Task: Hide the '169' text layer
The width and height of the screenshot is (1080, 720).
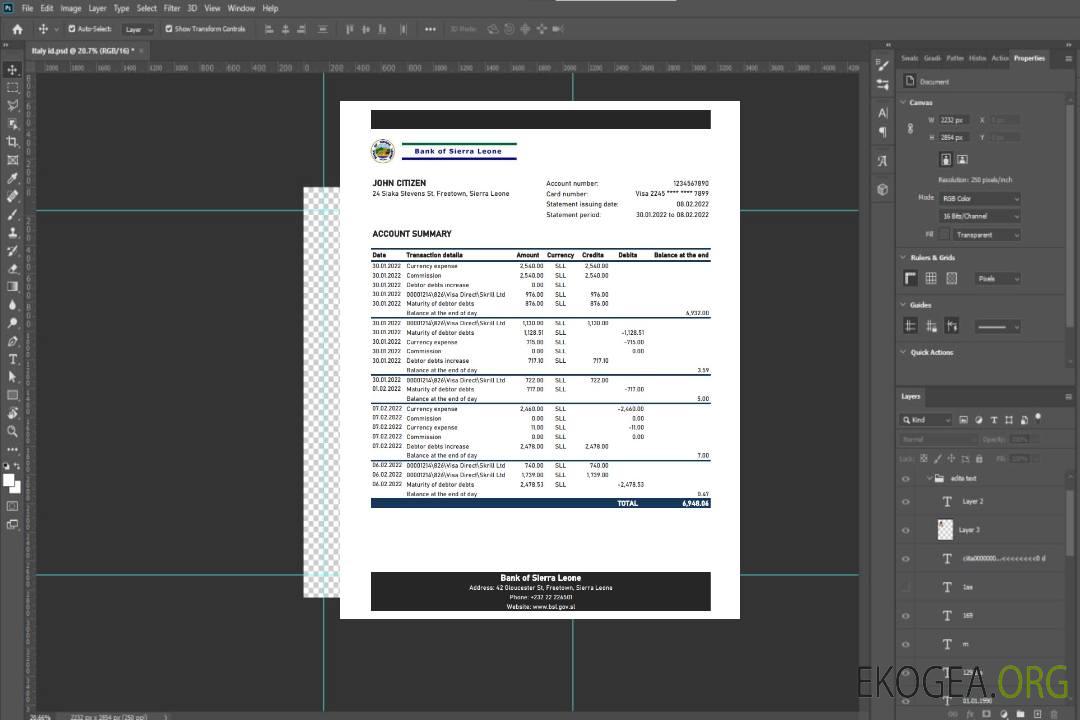Action: (906, 616)
